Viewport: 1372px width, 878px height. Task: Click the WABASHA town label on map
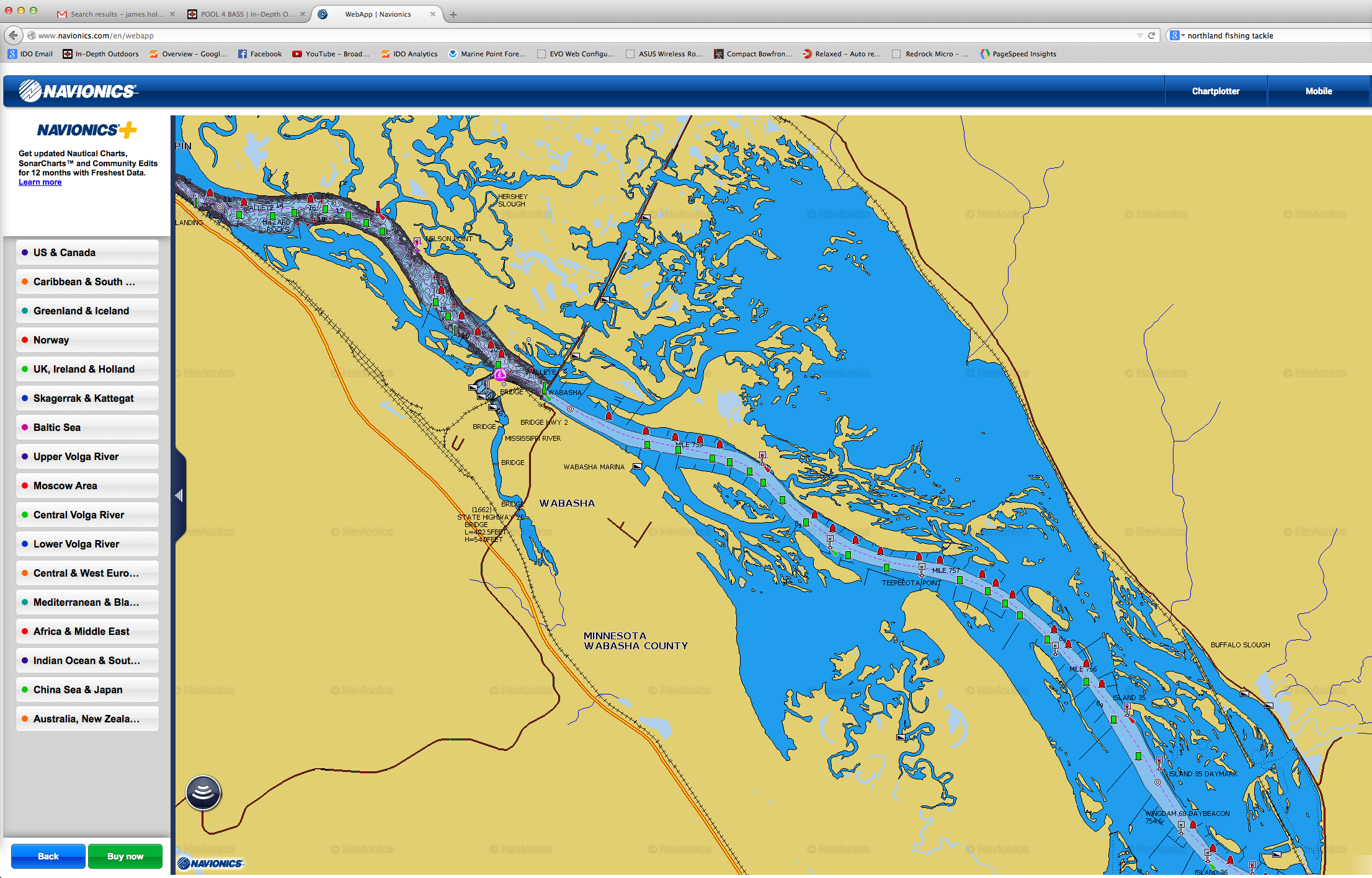tap(567, 503)
